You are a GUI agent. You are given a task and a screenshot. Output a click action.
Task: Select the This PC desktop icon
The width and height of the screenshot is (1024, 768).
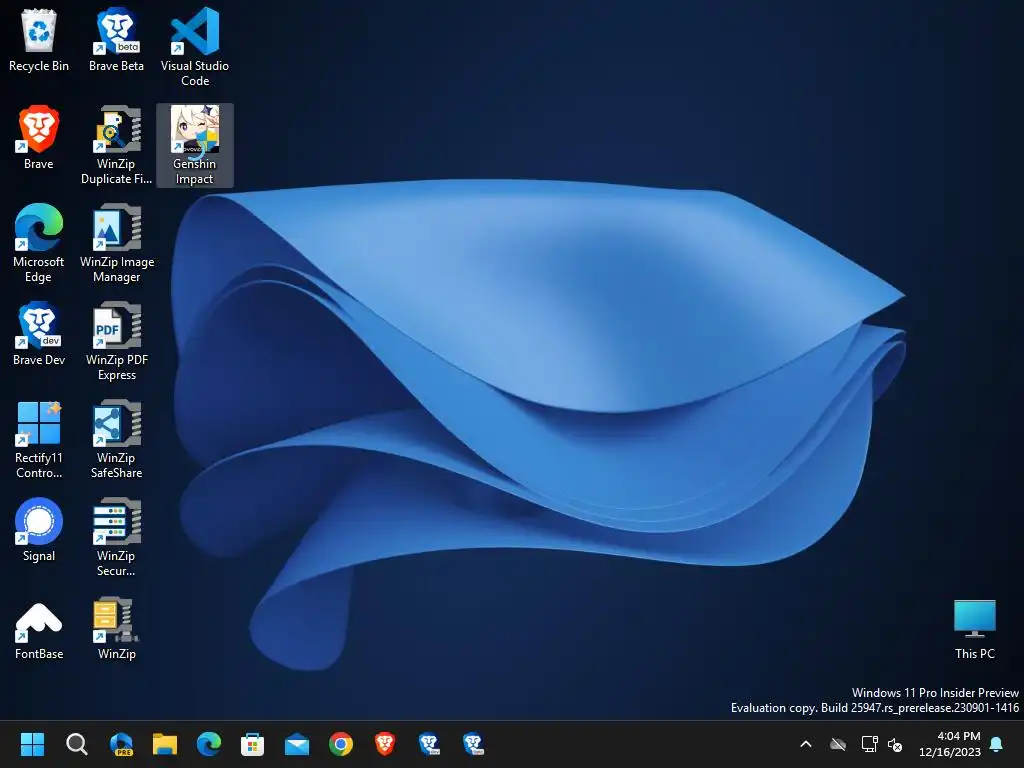point(974,628)
